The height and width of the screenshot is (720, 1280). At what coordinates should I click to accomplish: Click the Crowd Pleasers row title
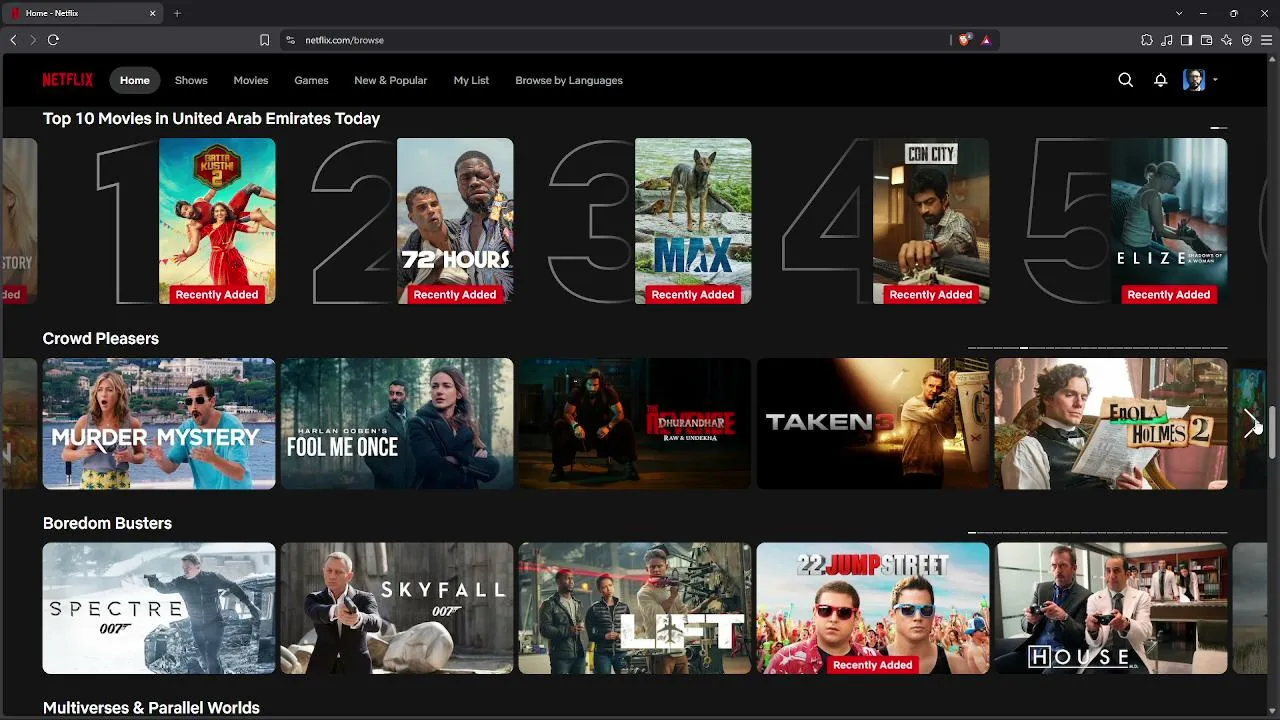point(101,339)
